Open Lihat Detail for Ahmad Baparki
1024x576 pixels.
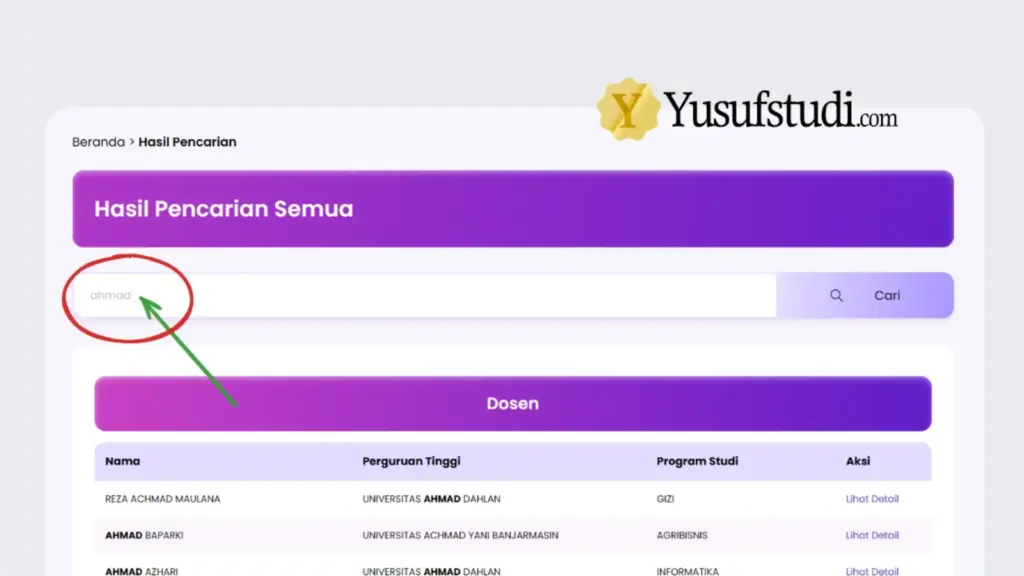point(872,535)
